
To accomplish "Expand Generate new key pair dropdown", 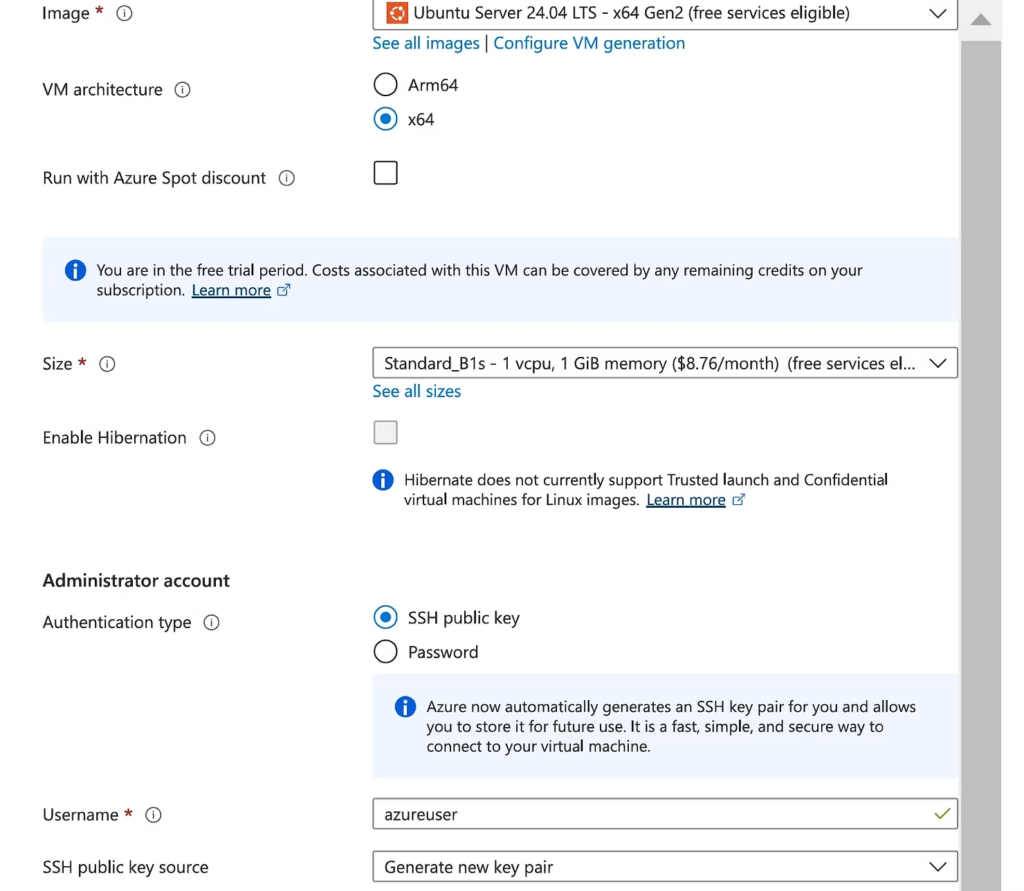I will [x=665, y=867].
